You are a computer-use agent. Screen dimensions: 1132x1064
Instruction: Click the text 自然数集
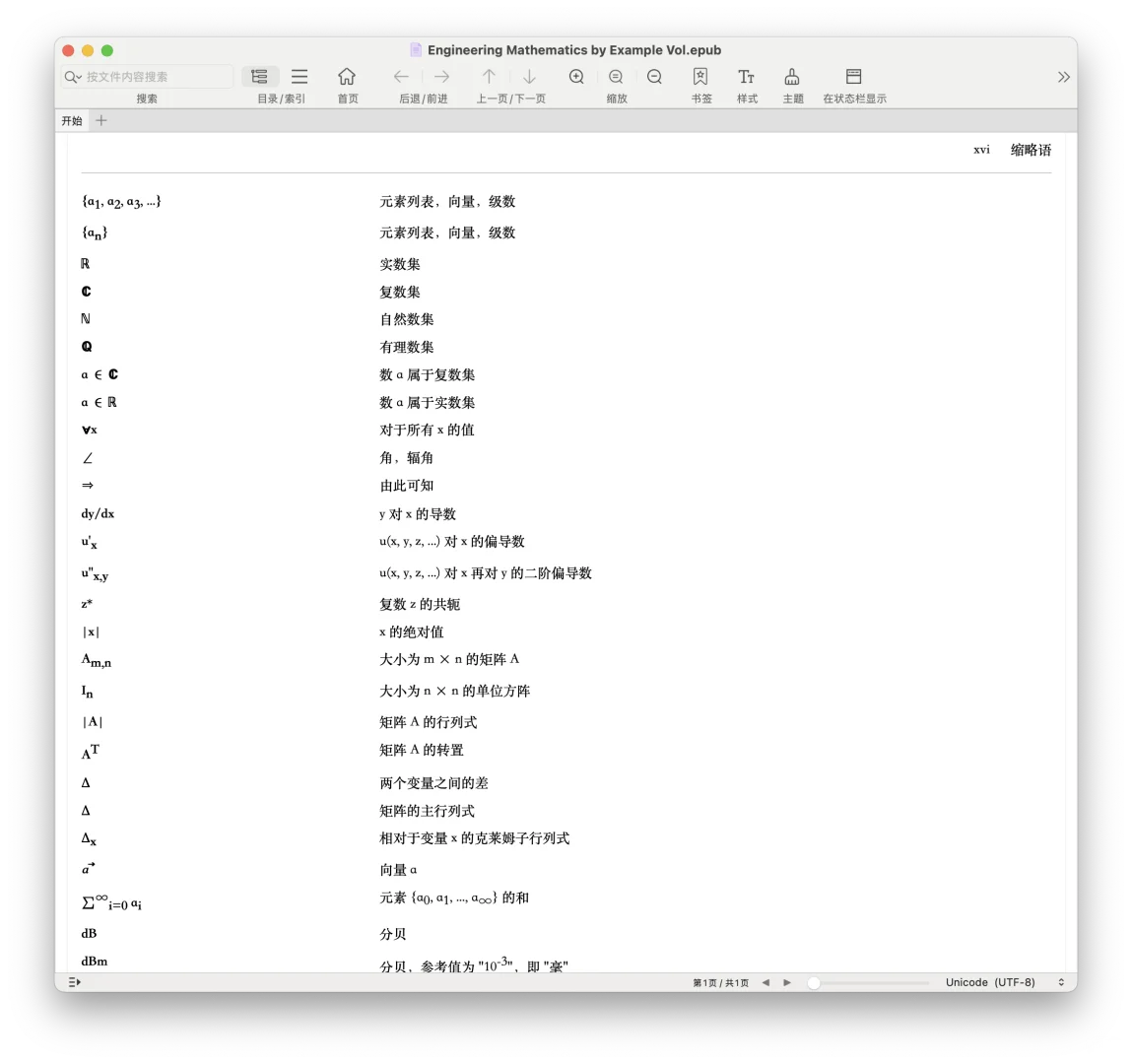407,319
